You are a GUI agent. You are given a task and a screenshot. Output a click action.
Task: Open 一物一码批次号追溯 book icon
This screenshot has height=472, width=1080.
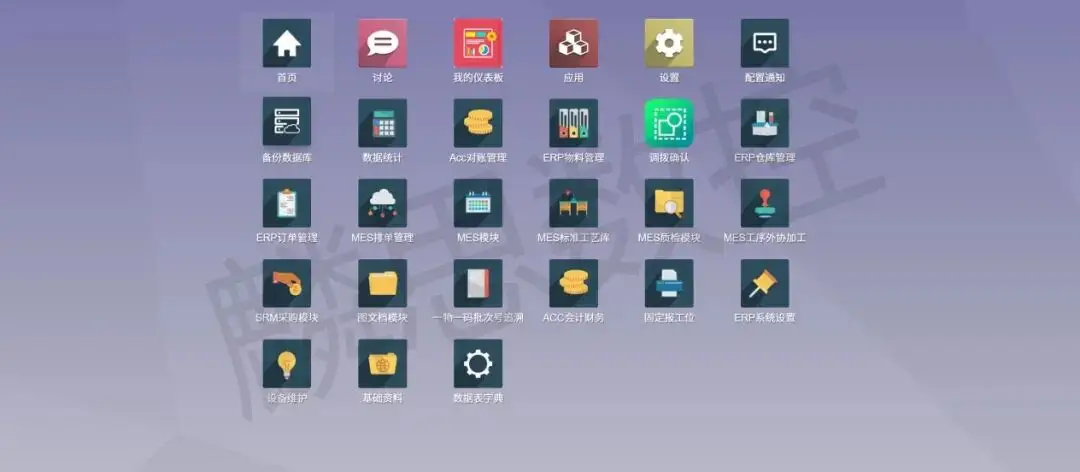coord(478,283)
